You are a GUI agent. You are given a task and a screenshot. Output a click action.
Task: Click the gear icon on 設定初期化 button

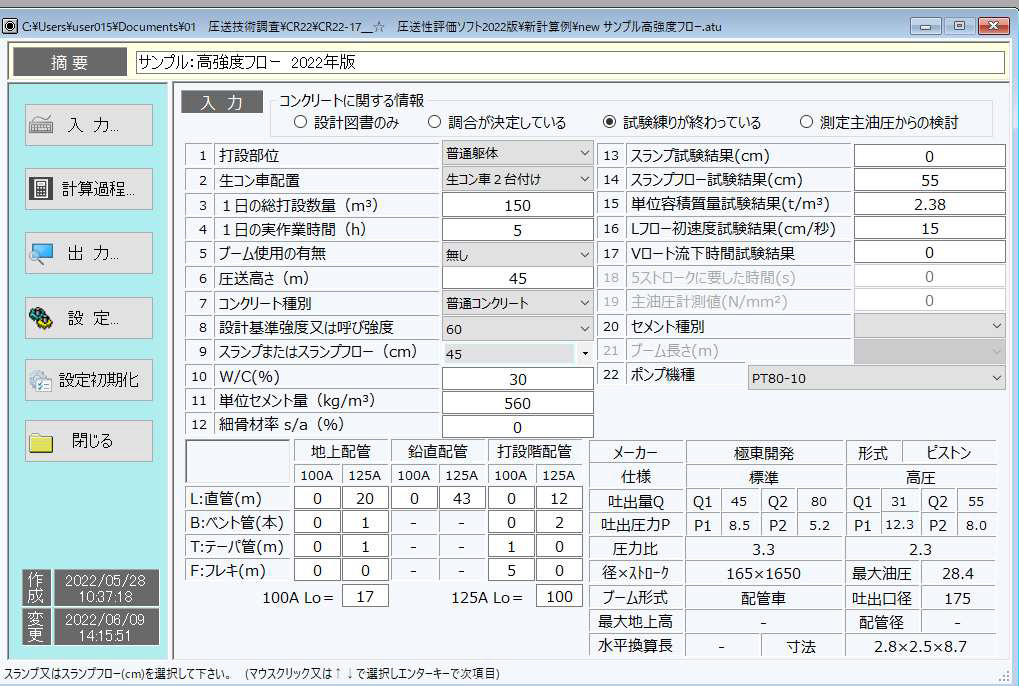coord(40,380)
